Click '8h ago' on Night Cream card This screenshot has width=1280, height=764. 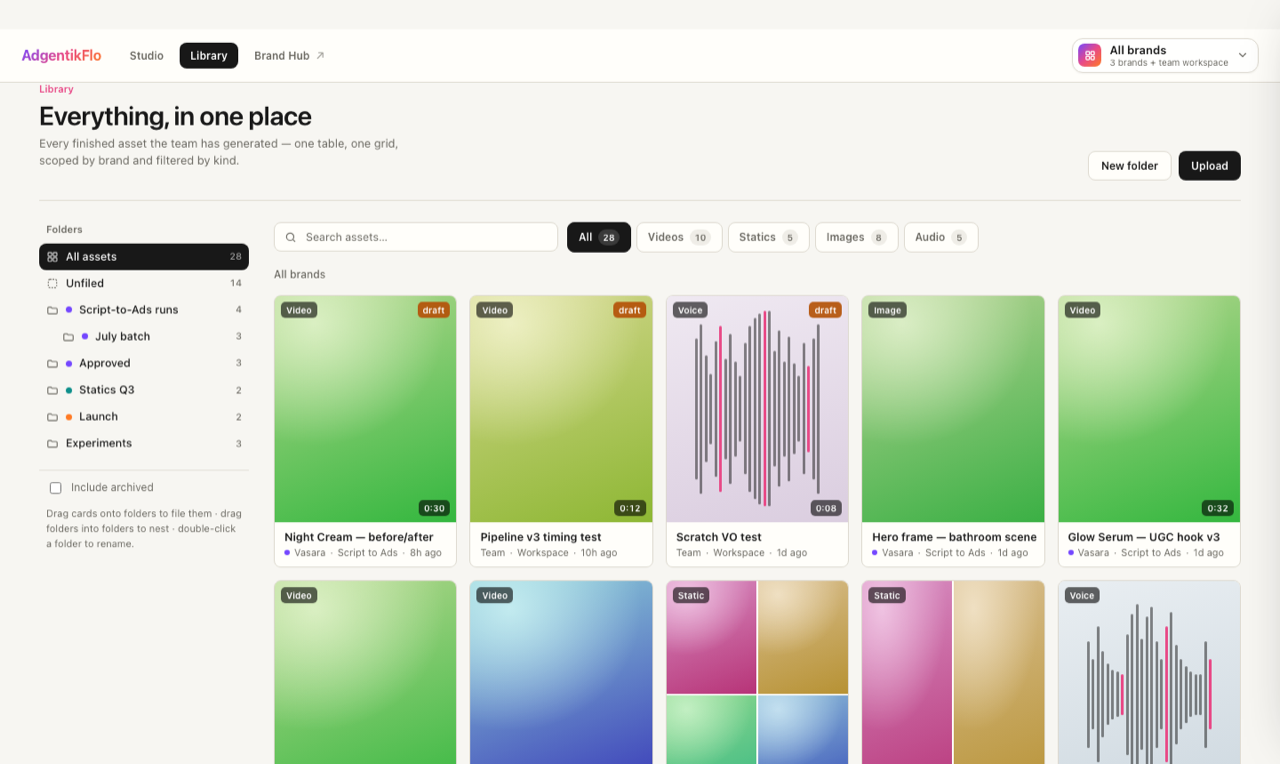pos(425,553)
